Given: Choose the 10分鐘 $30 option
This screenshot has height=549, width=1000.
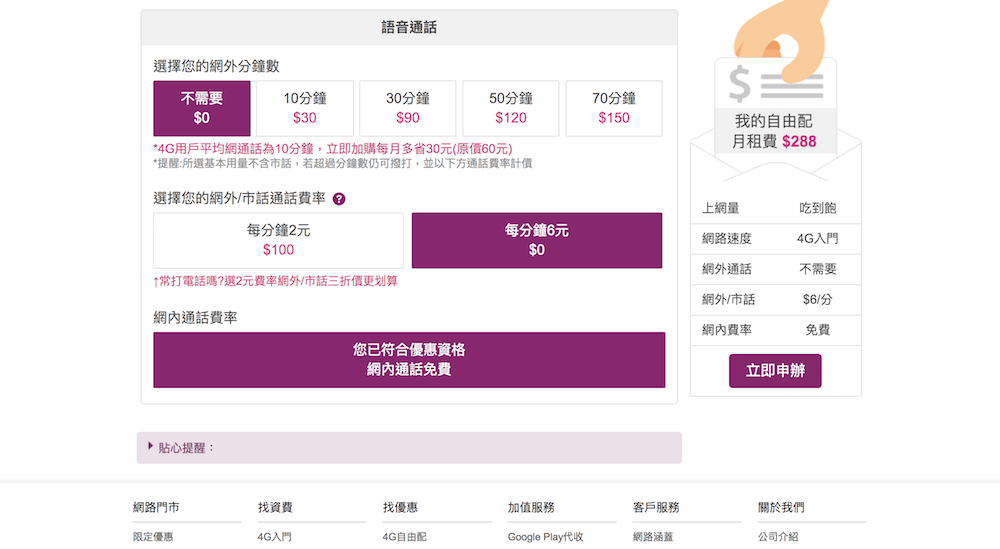Looking at the screenshot, I should coord(305,108).
